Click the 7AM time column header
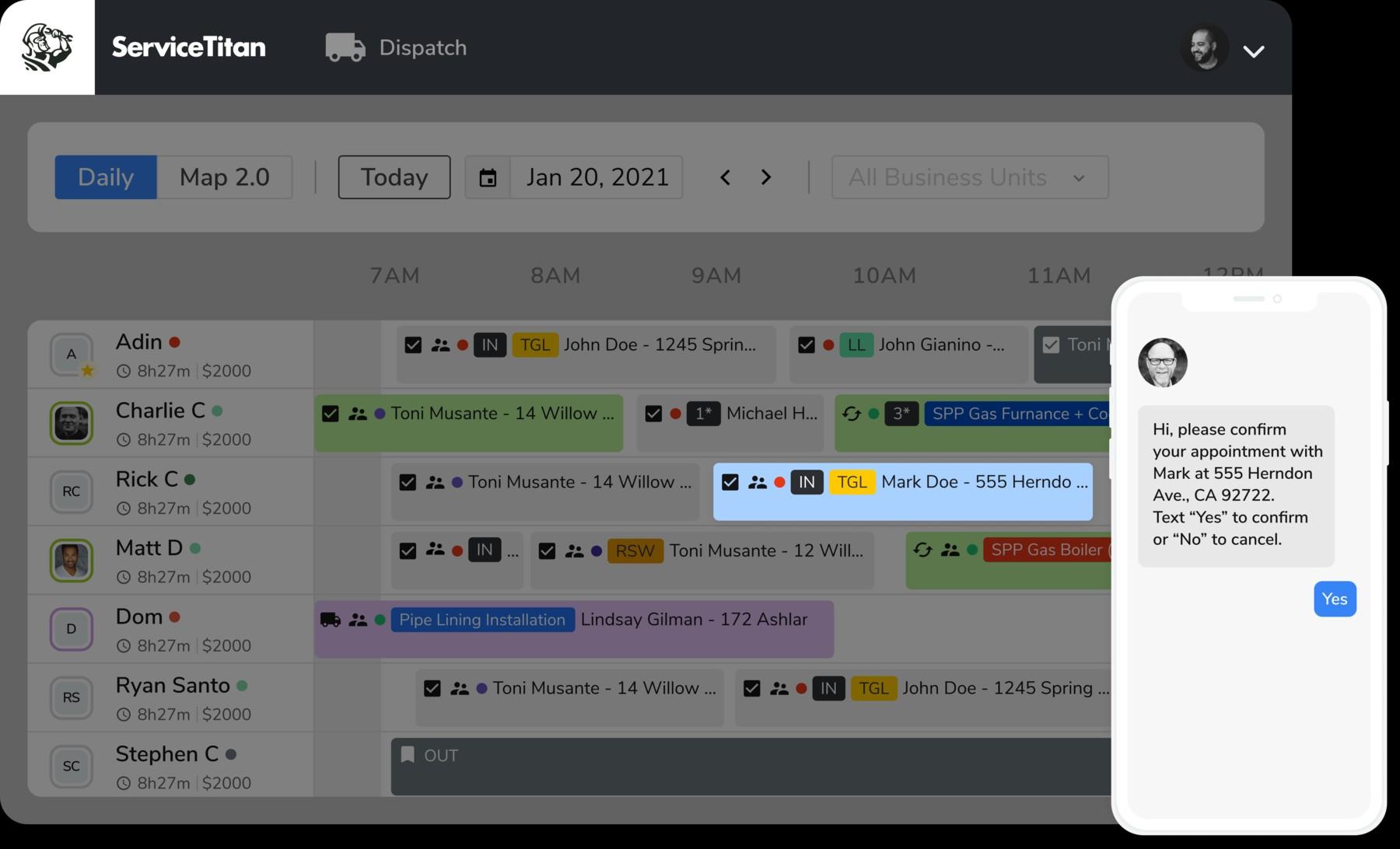The image size is (1400, 849). 395,275
